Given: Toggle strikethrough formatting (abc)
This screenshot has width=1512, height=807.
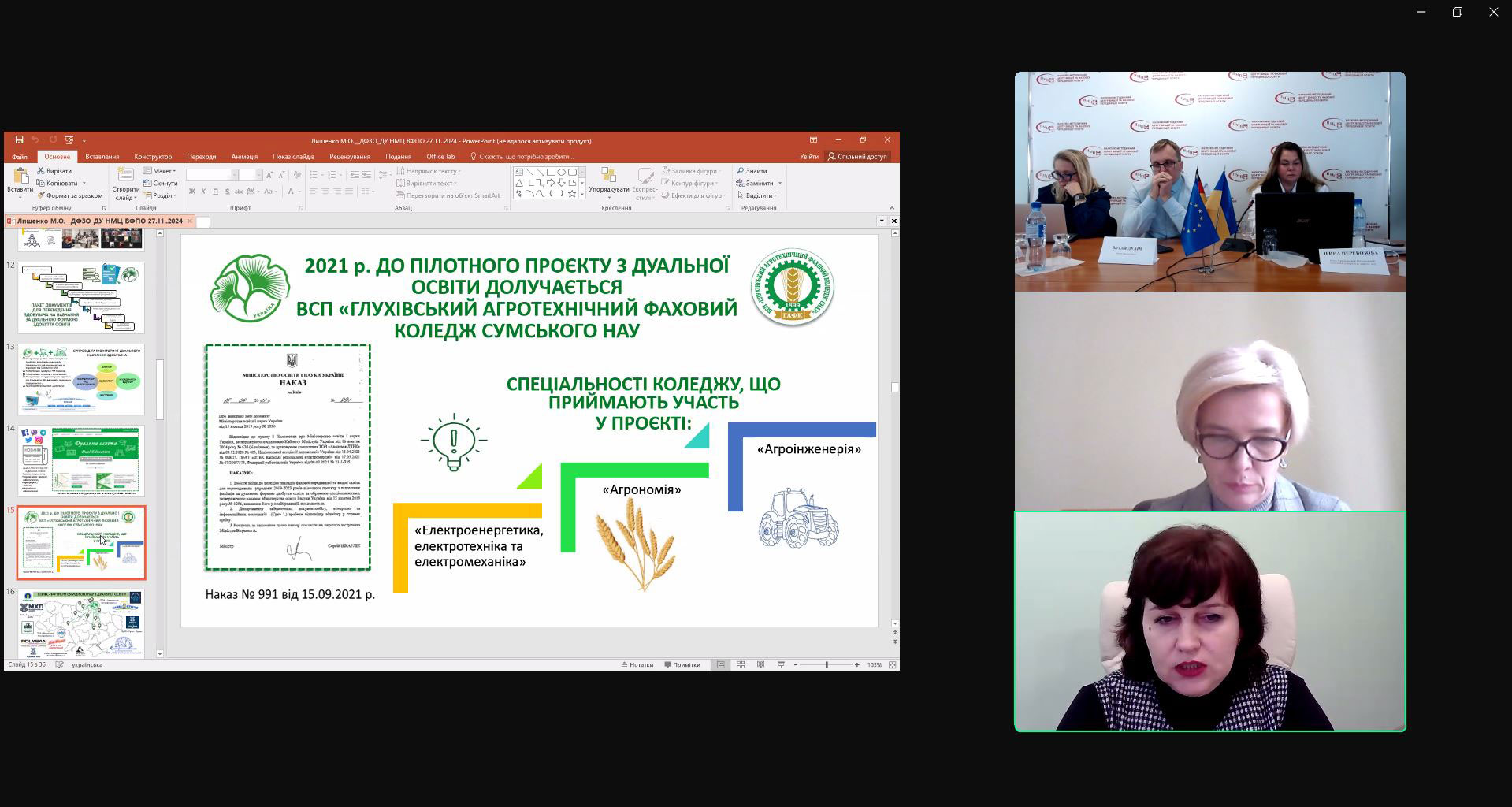Looking at the screenshot, I should [240, 192].
